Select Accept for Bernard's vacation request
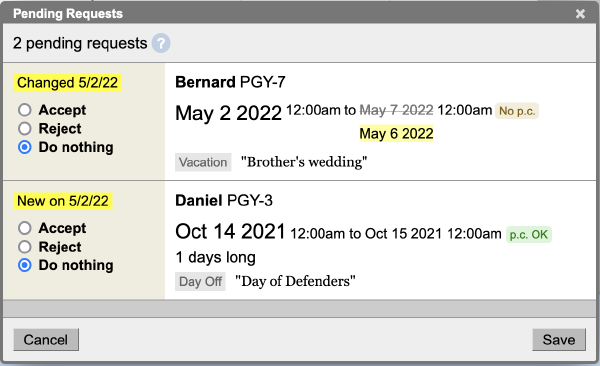Image resolution: width=600 pixels, height=366 pixels. (25, 110)
